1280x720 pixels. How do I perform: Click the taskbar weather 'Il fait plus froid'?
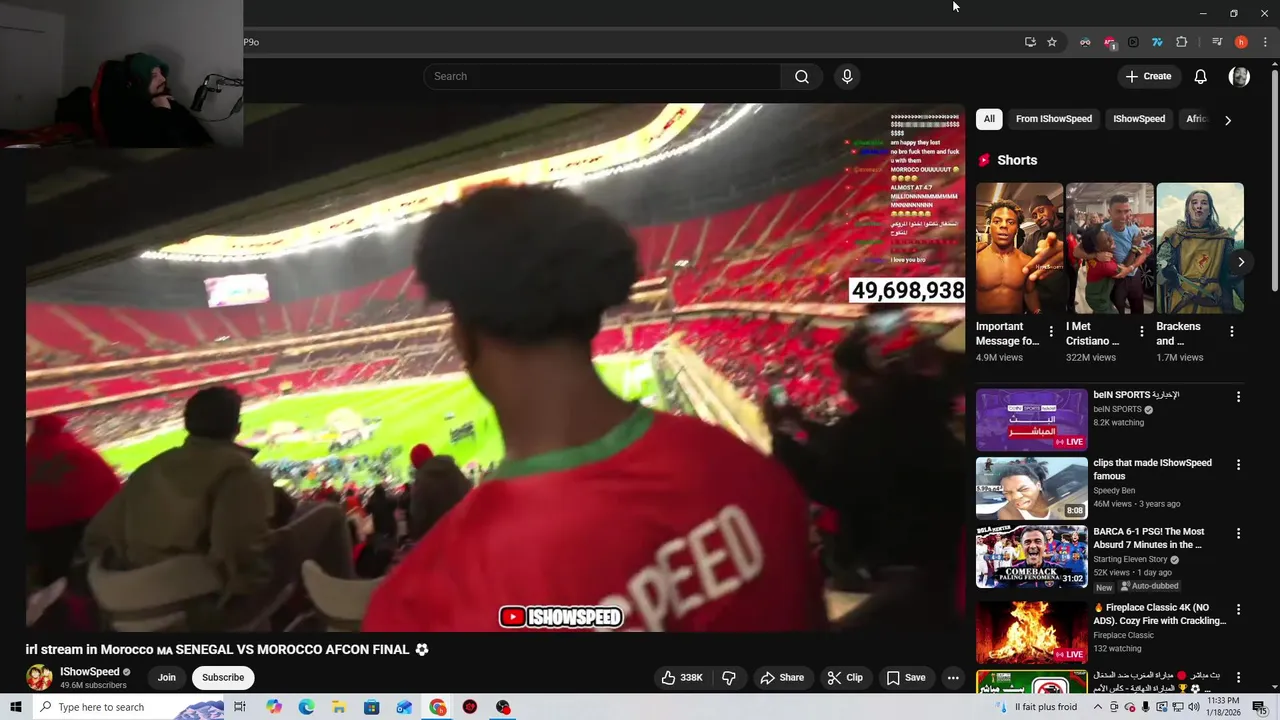point(1037,707)
